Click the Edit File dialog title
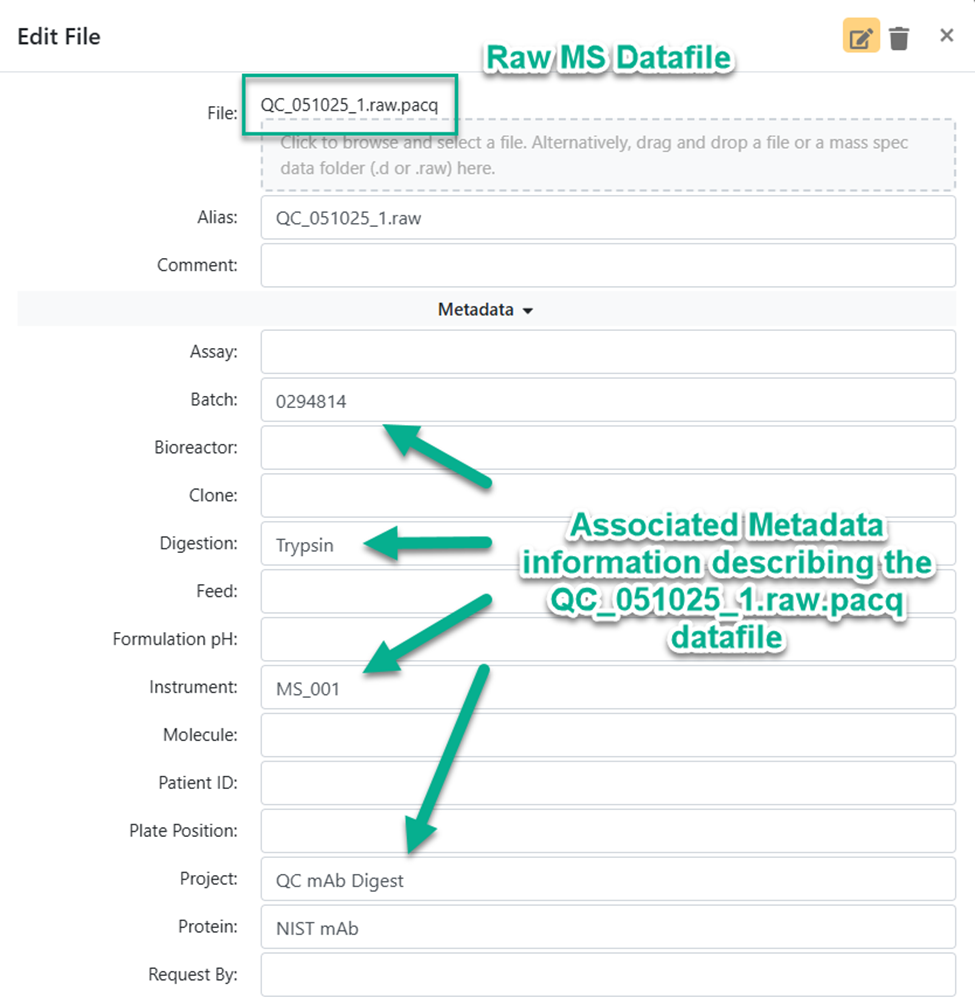 coord(59,37)
